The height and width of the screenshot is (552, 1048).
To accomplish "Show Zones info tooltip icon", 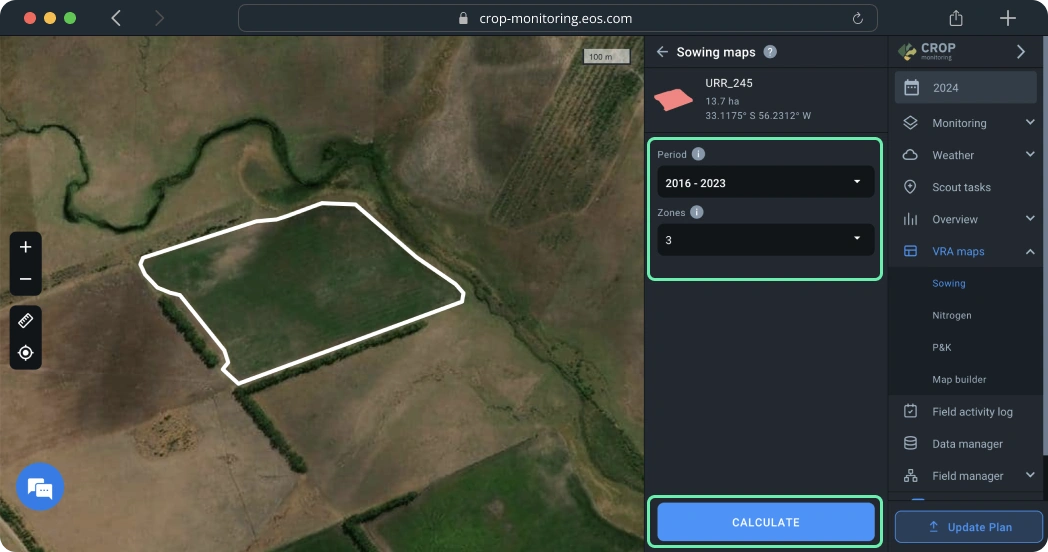I will click(x=696, y=212).
